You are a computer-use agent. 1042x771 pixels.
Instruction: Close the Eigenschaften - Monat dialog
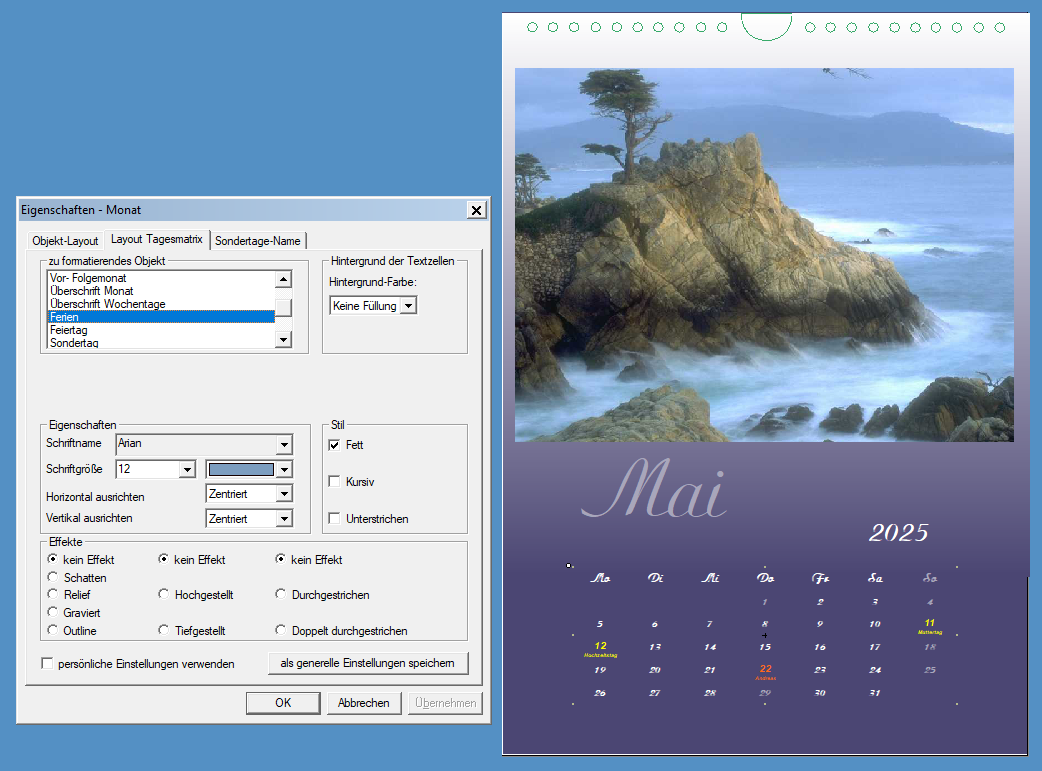click(x=476, y=210)
